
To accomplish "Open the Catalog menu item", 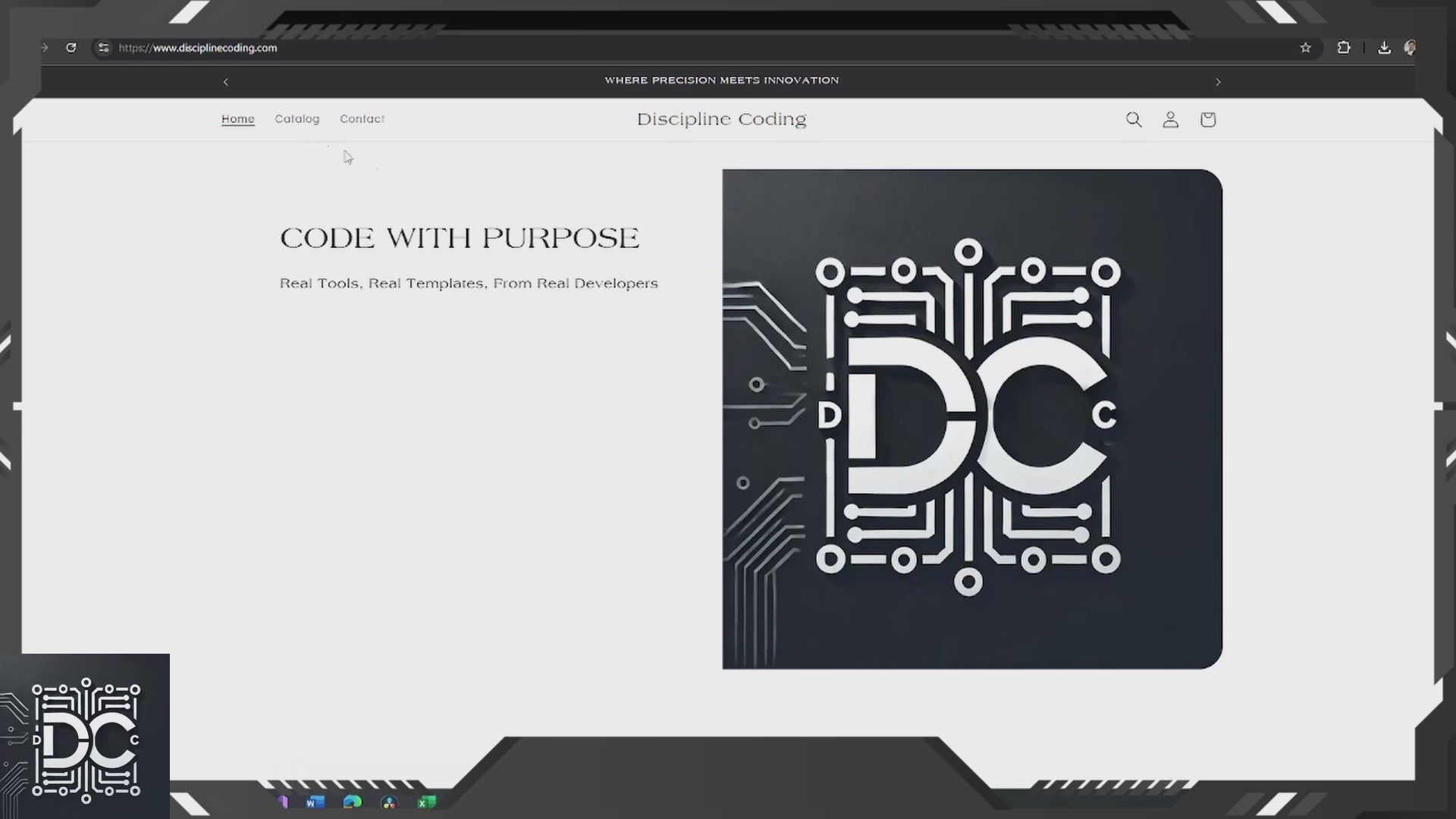I will point(297,119).
